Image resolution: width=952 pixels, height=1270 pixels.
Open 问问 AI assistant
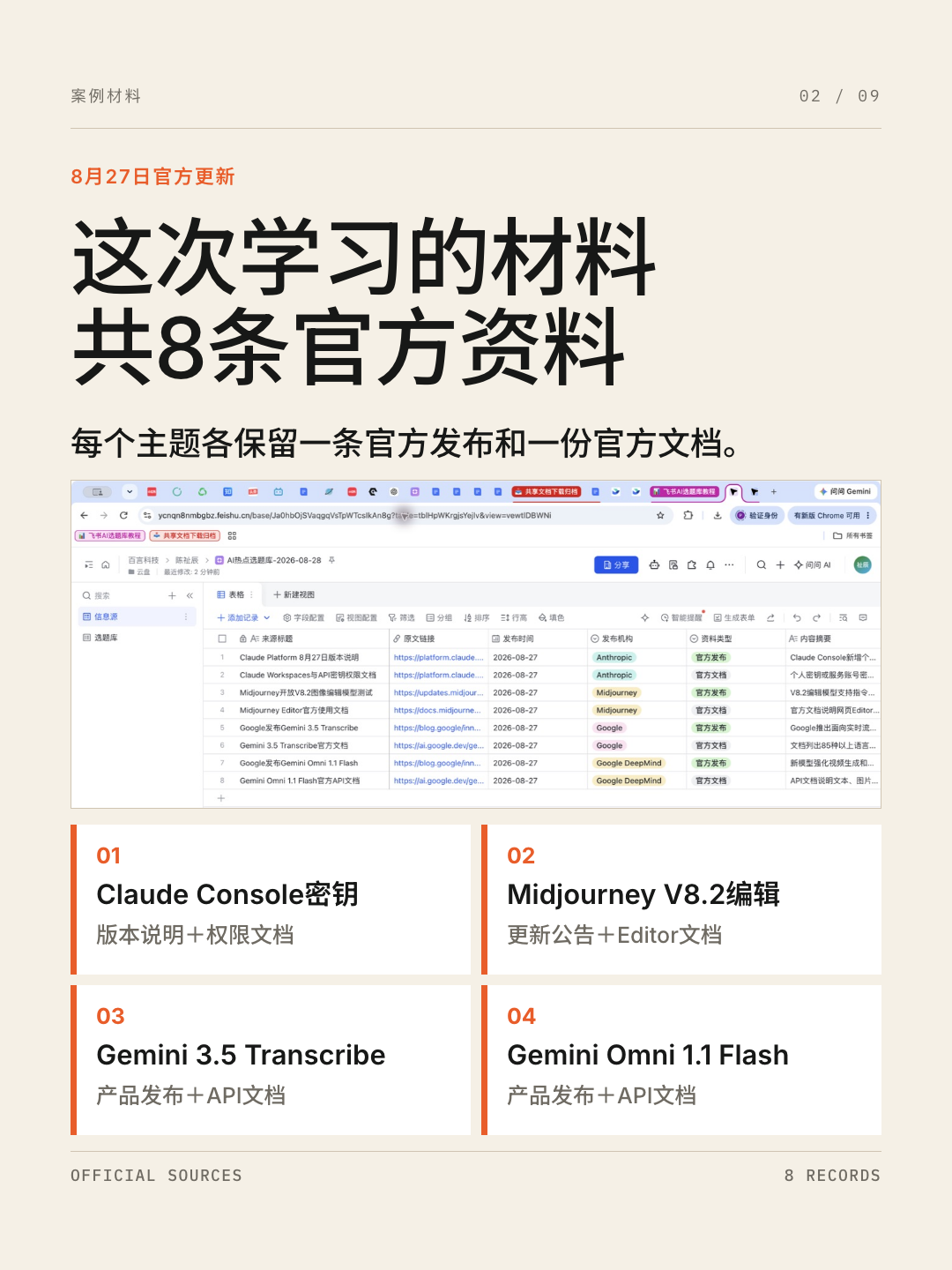813,564
